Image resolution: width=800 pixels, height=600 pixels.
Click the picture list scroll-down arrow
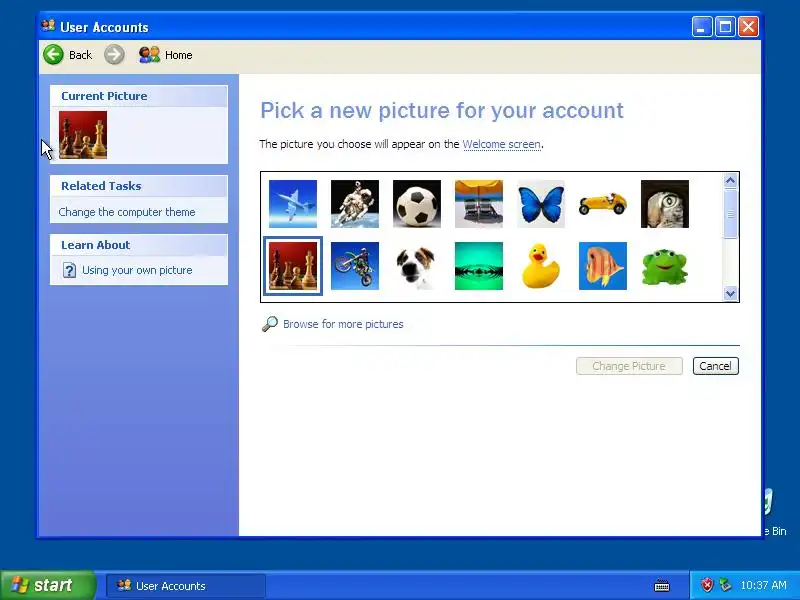[x=730, y=293]
